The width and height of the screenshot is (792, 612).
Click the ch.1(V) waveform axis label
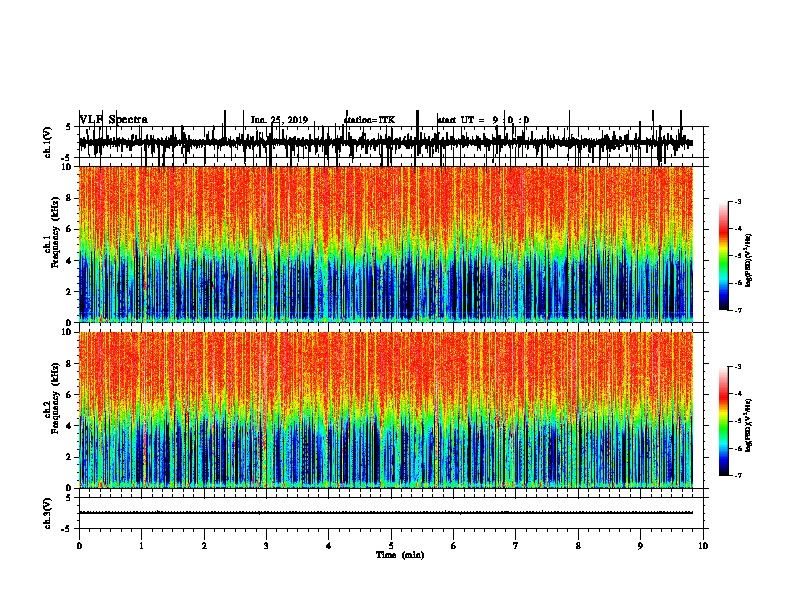click(x=48, y=142)
